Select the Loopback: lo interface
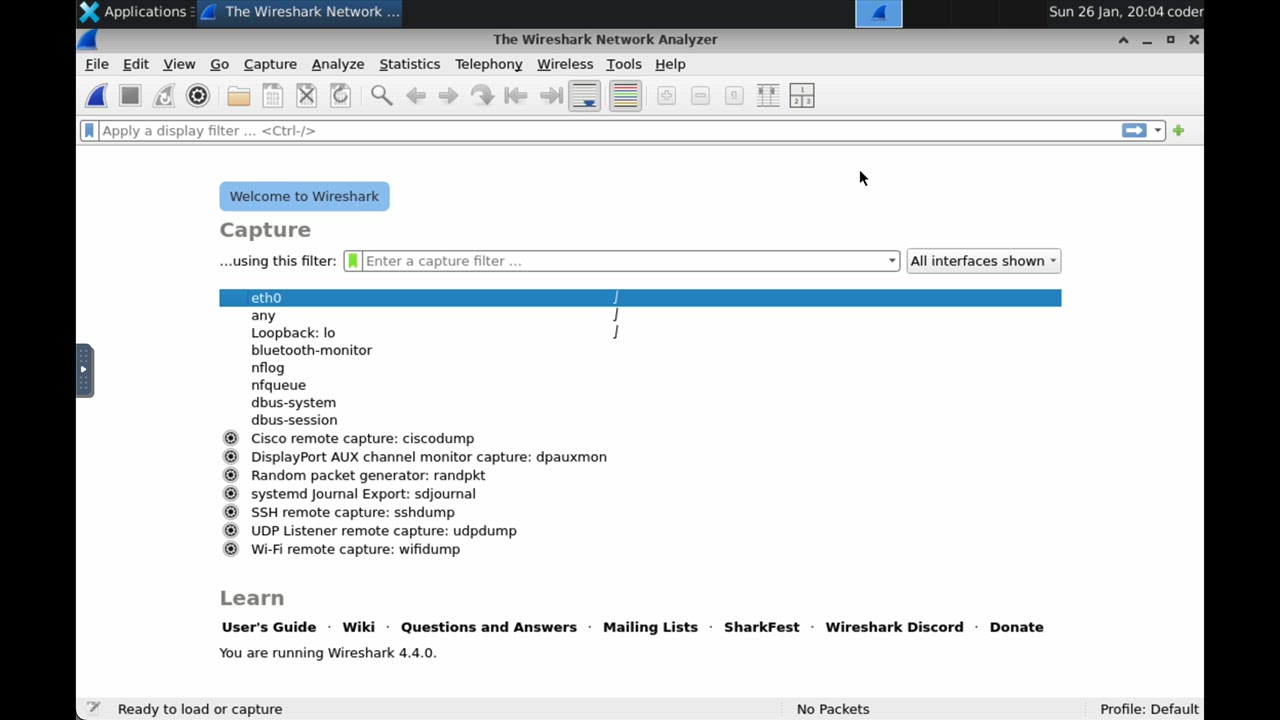Image resolution: width=1280 pixels, height=720 pixels. [640, 333]
